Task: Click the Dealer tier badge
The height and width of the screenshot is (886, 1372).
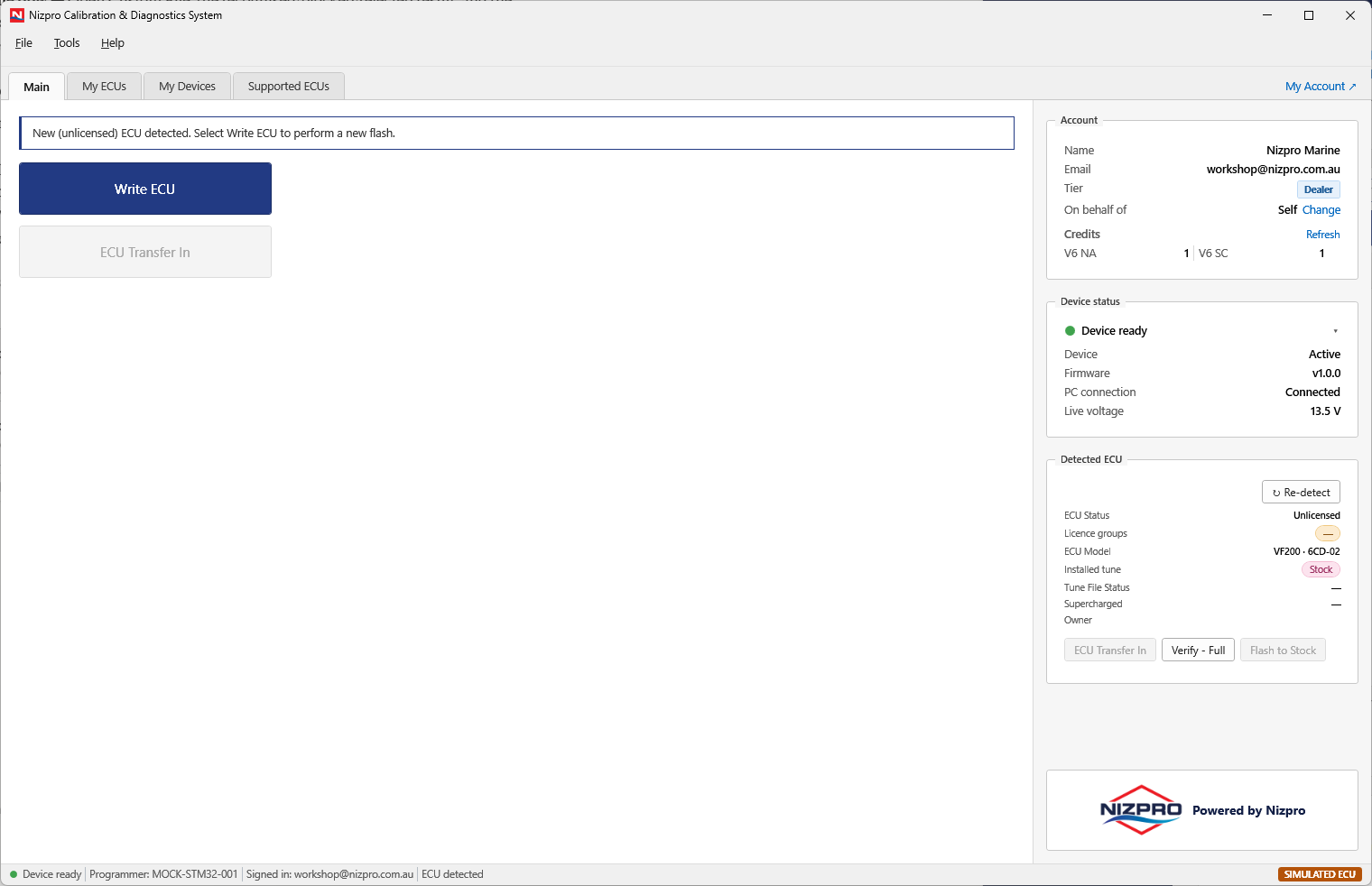Action: (1318, 189)
